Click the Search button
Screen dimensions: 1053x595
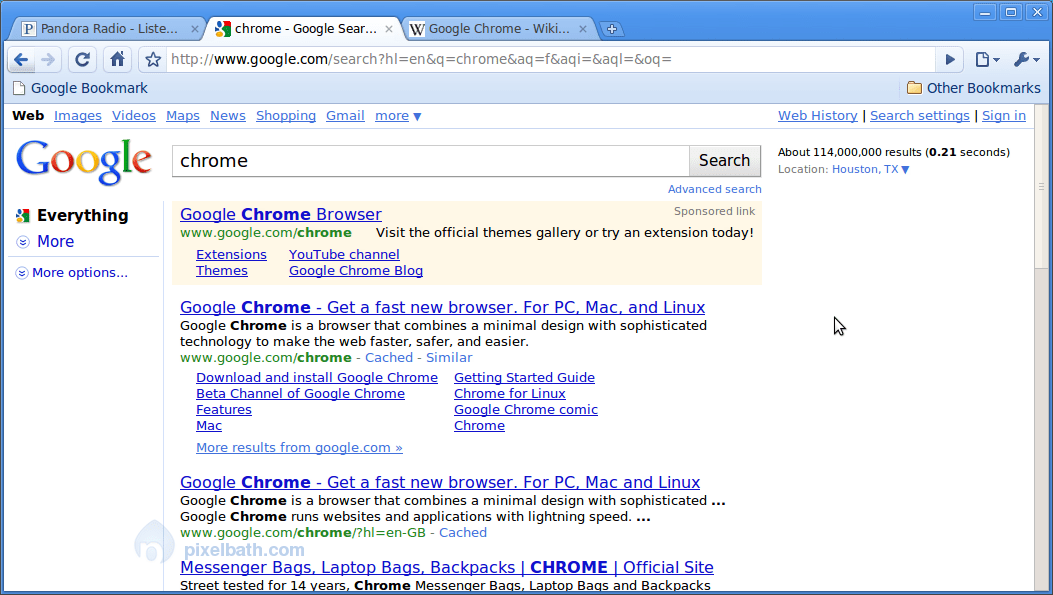click(x=725, y=161)
